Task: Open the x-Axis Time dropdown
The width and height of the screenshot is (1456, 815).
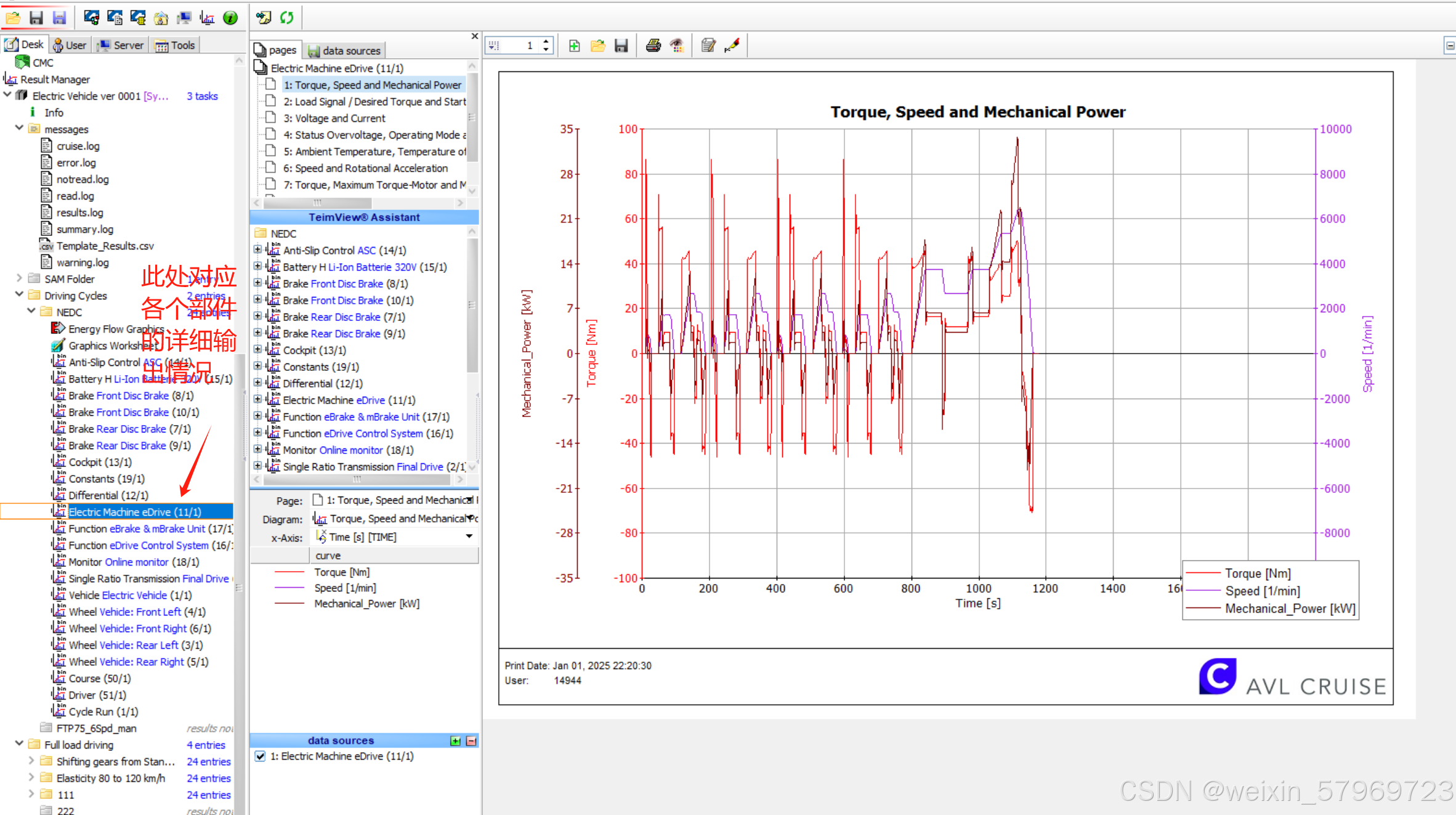Action: [469, 537]
